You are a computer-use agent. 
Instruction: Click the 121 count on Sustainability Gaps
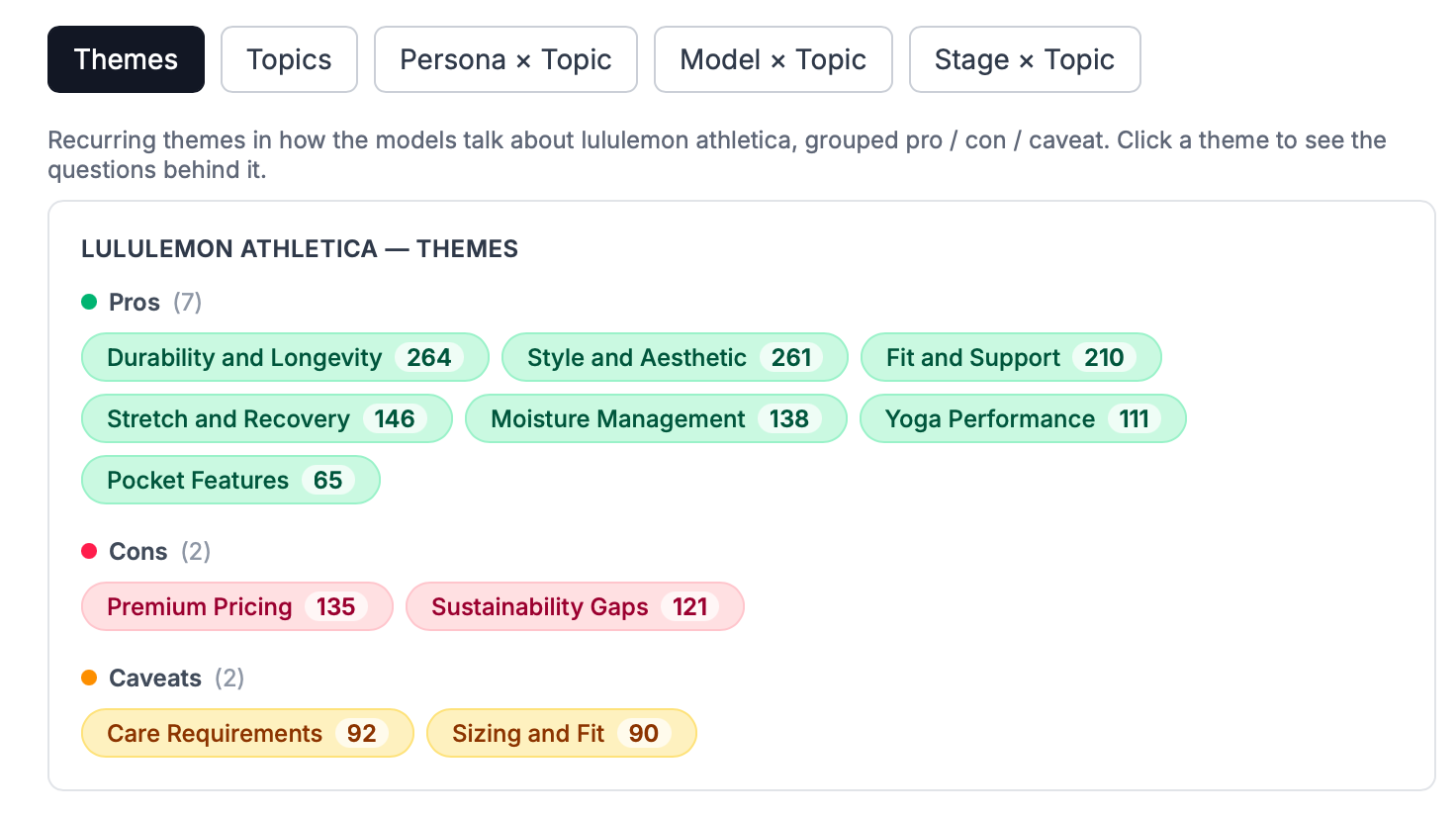click(690, 606)
